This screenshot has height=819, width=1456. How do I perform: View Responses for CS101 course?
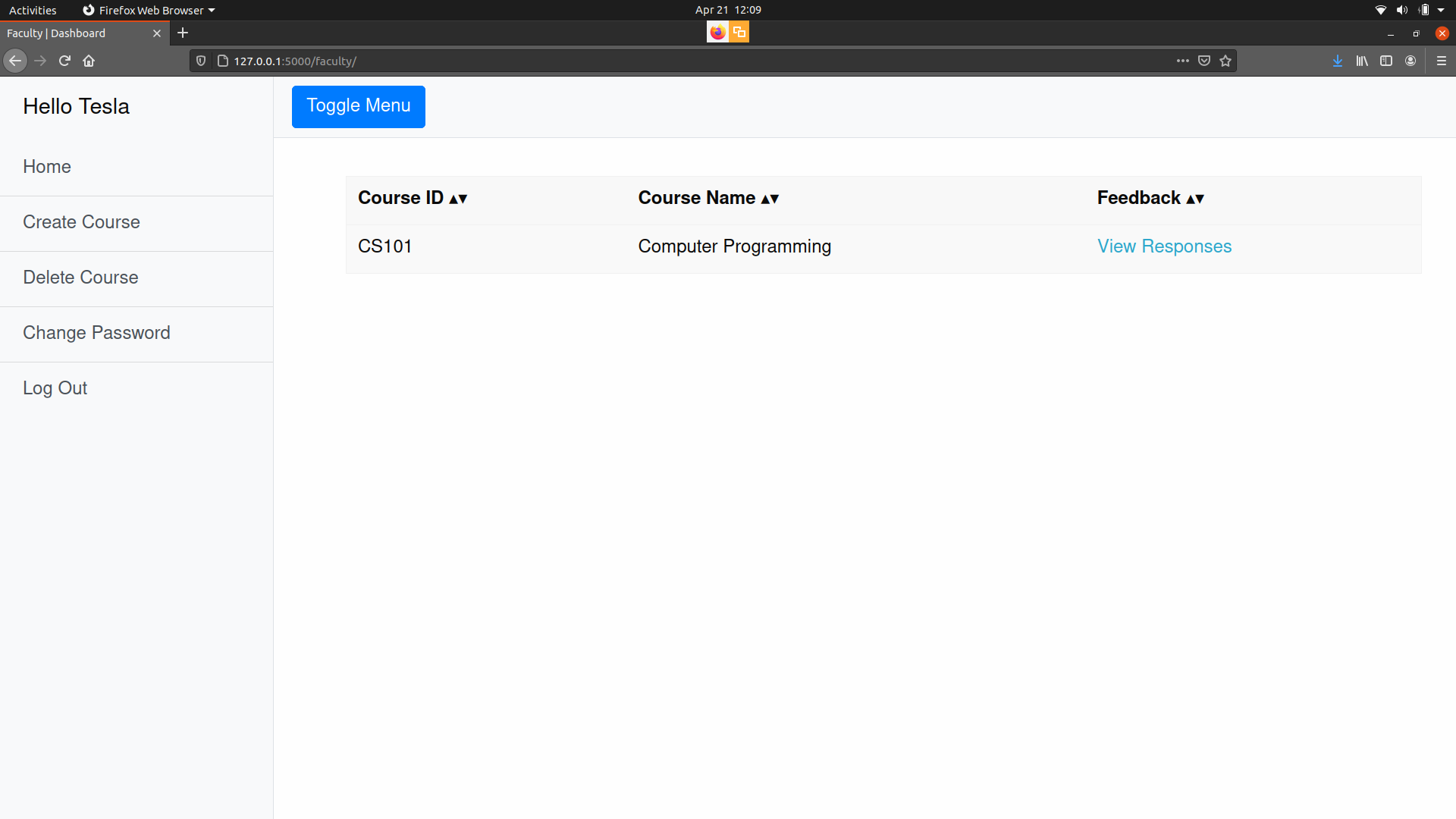(x=1164, y=246)
